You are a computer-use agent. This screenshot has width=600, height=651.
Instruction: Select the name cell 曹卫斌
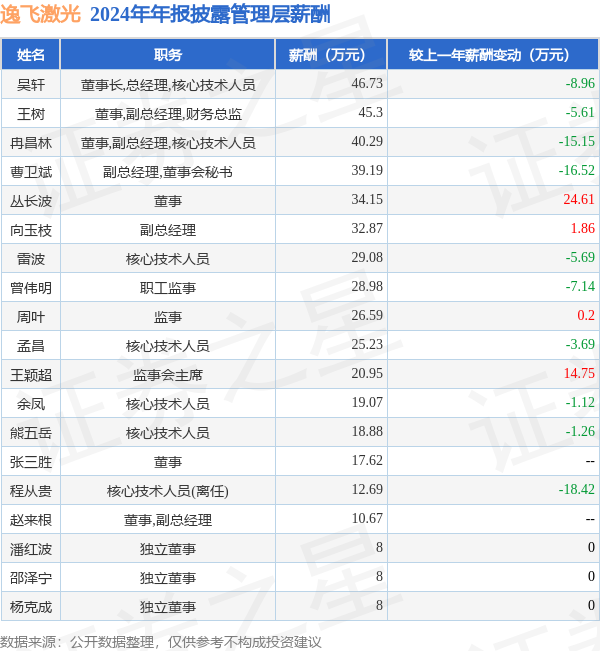point(31,172)
